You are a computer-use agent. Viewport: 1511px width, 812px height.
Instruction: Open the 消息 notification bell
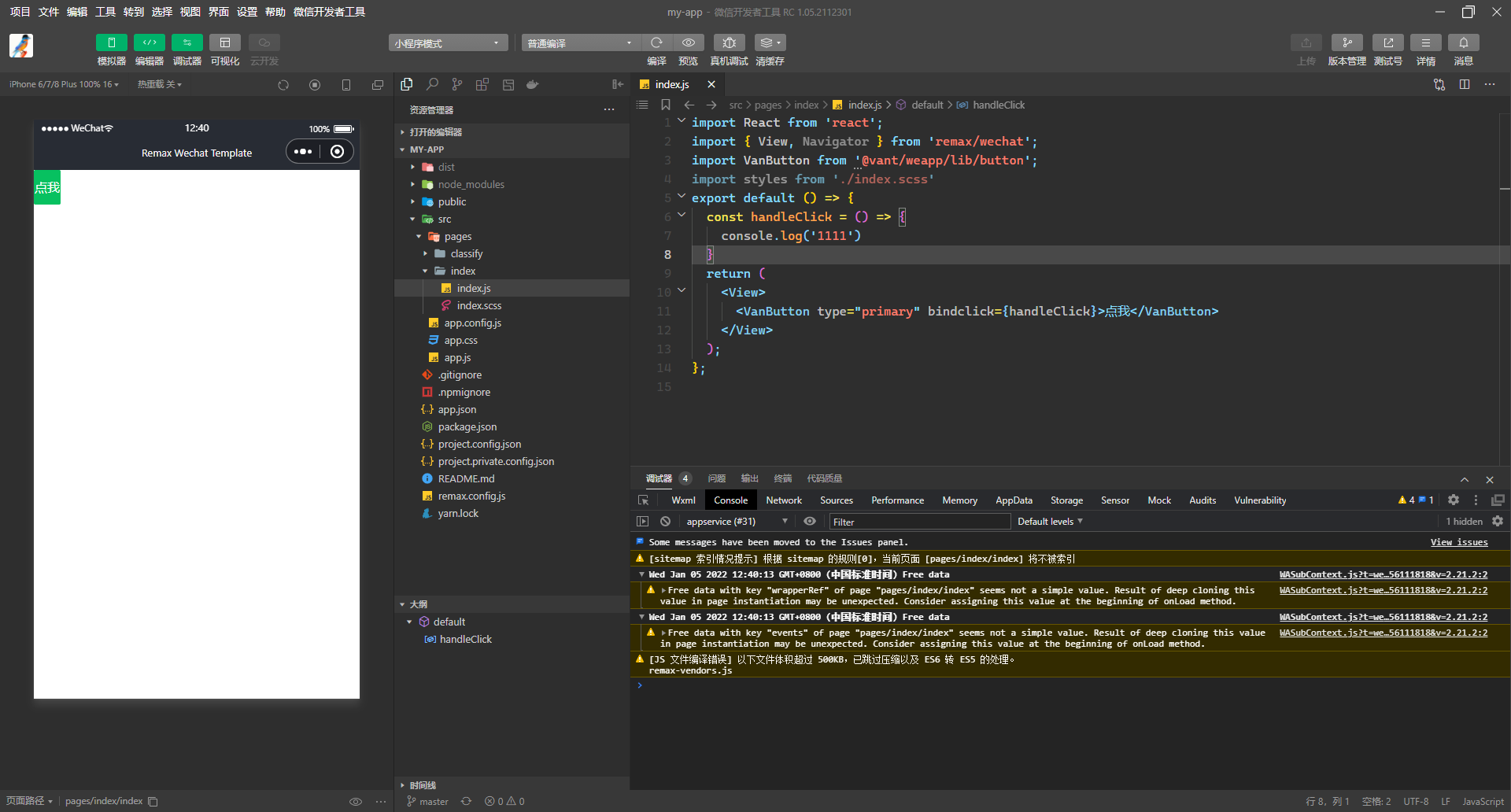point(1465,42)
